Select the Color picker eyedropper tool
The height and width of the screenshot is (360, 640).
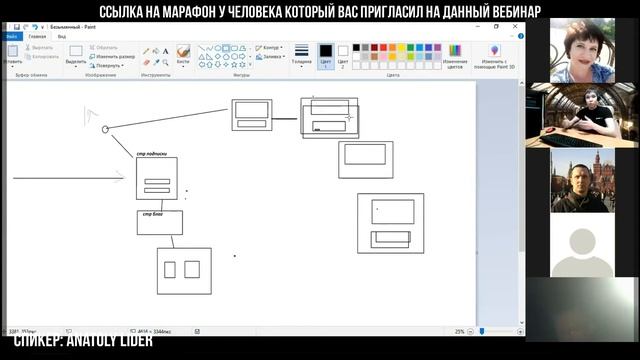pos(156,62)
